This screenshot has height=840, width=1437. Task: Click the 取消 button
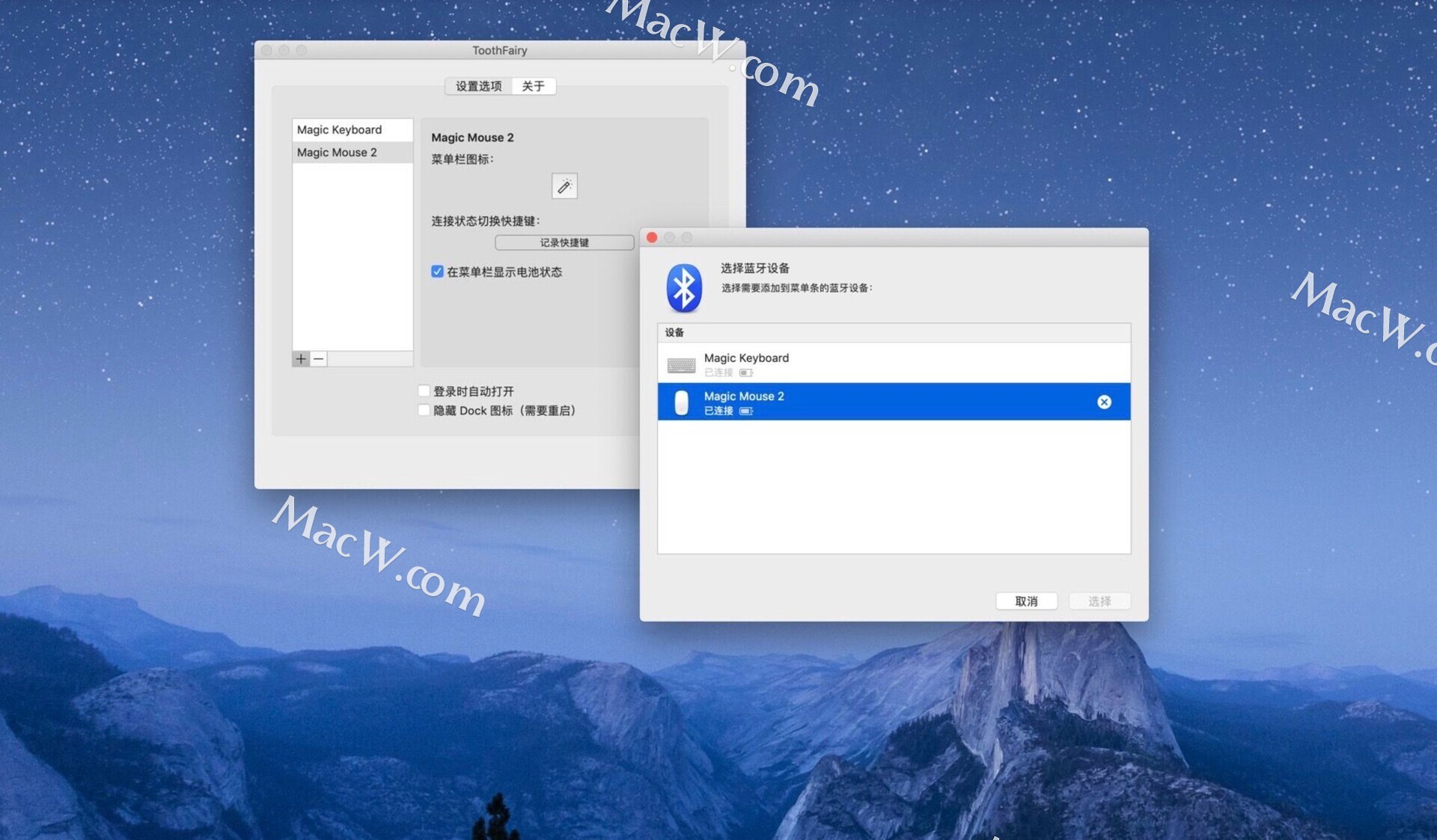coord(1026,601)
